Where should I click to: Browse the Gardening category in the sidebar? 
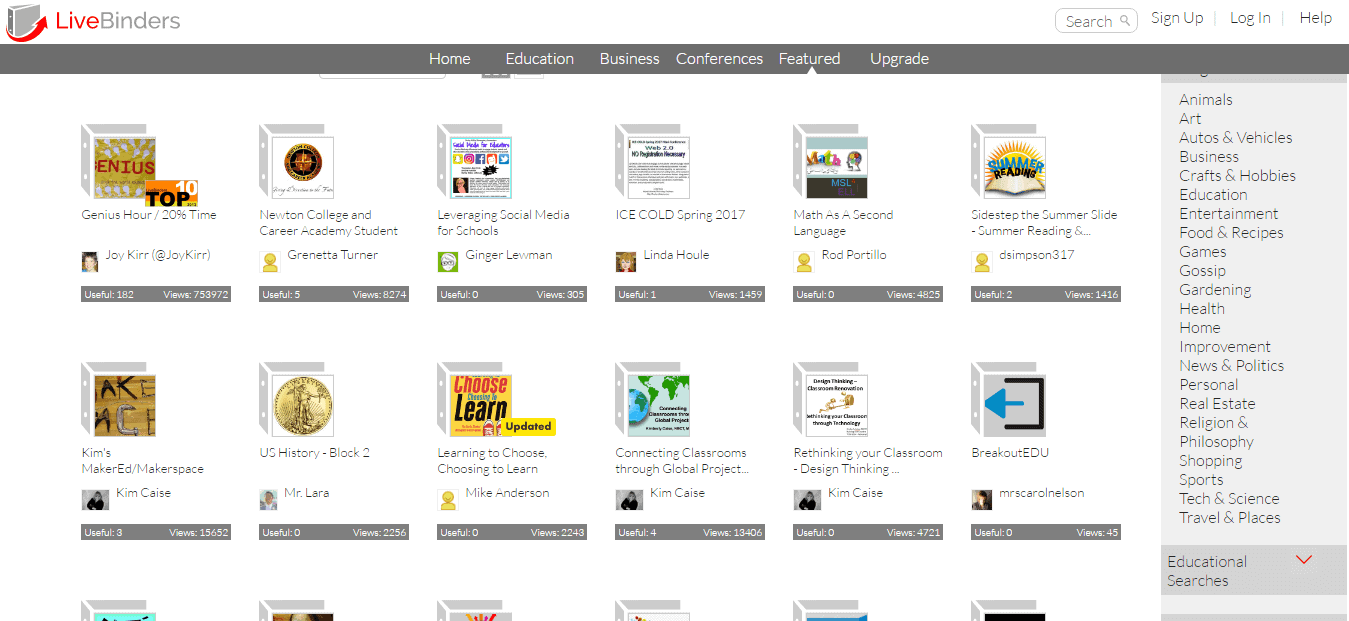1215,289
